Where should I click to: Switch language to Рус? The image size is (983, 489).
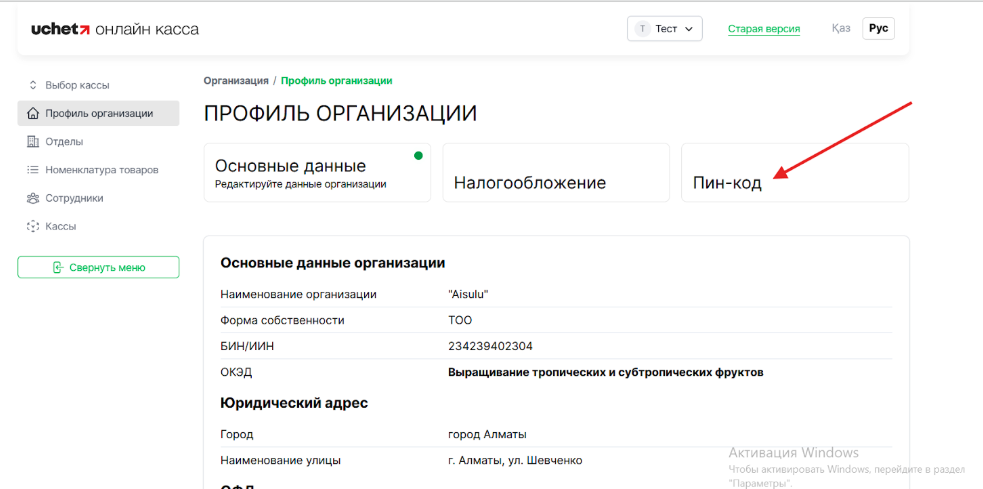pyautogui.click(x=878, y=29)
